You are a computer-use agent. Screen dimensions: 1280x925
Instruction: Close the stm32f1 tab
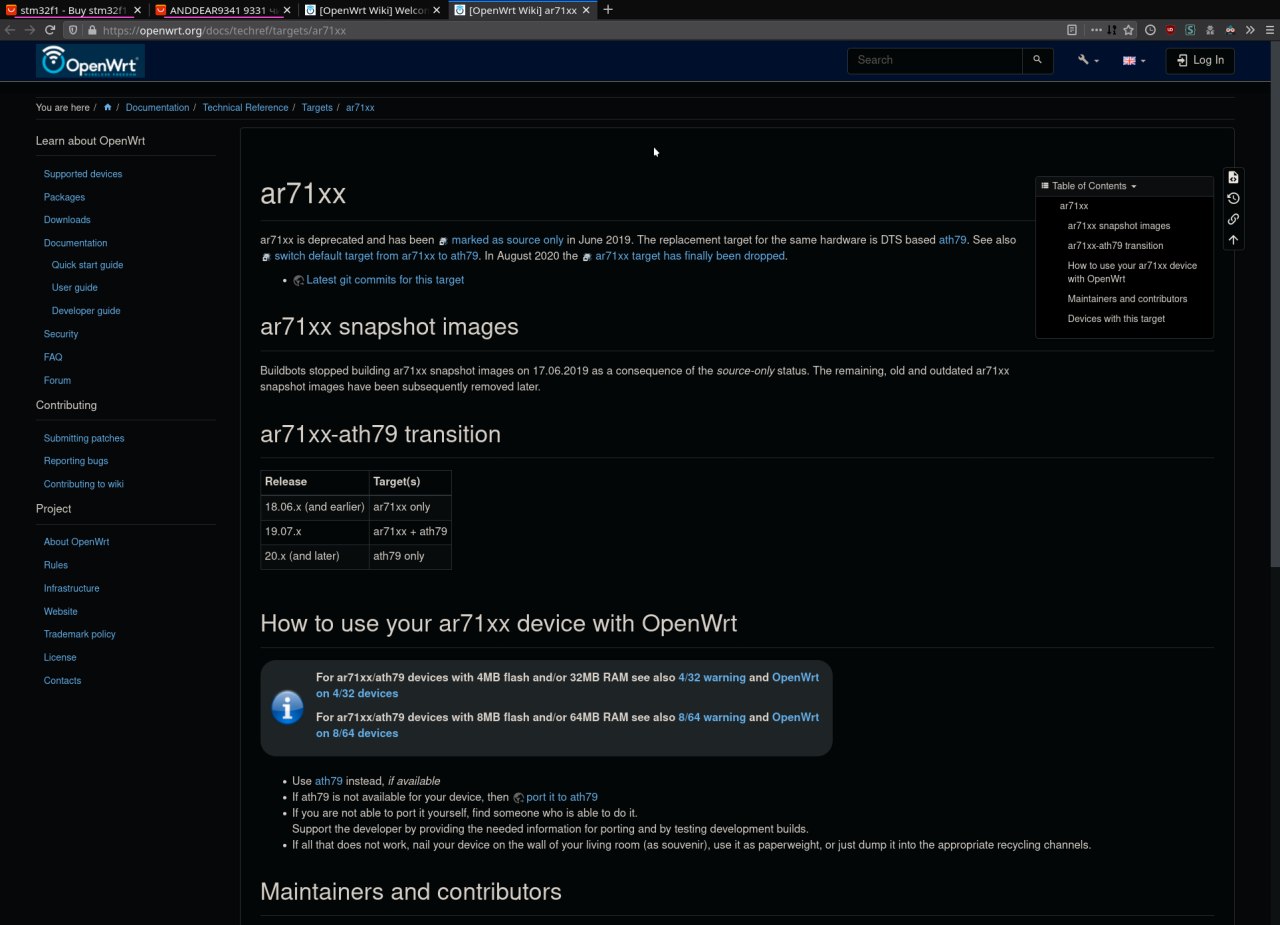pos(137,10)
